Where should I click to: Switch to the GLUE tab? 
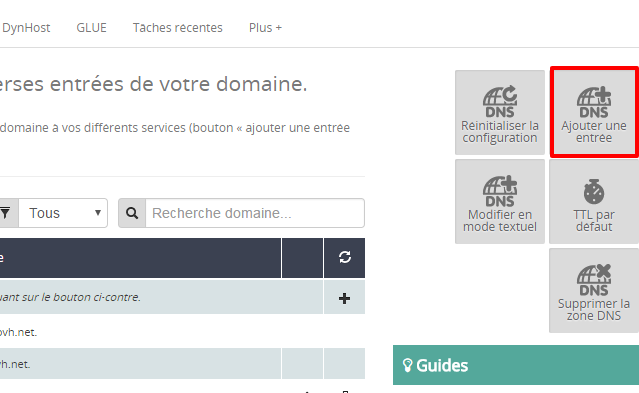click(x=91, y=28)
